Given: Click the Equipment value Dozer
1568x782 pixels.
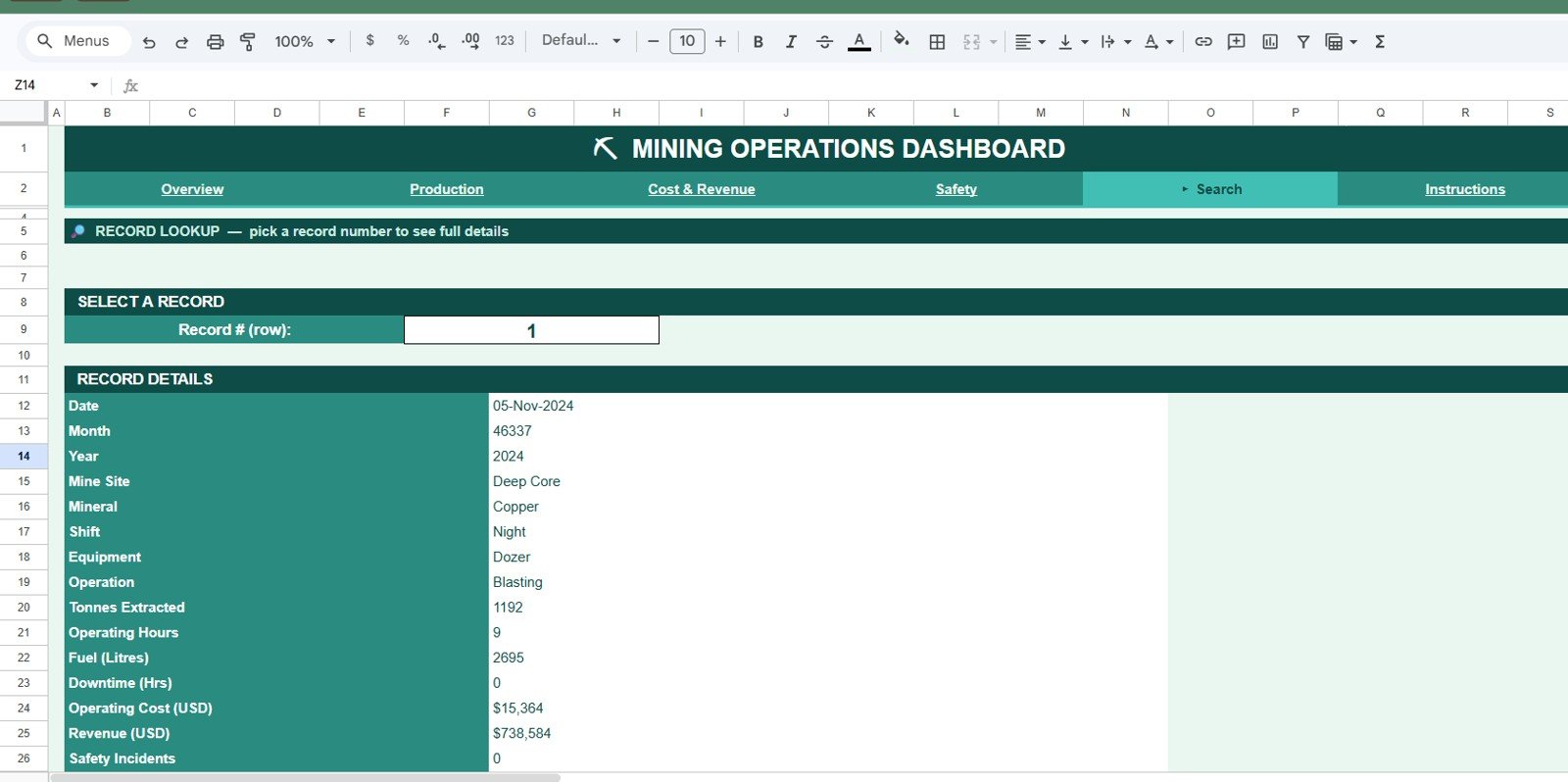Looking at the screenshot, I should (x=512, y=558).
